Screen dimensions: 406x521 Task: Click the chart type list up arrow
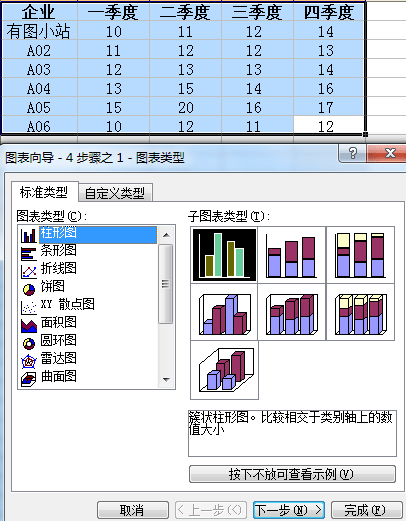point(166,235)
